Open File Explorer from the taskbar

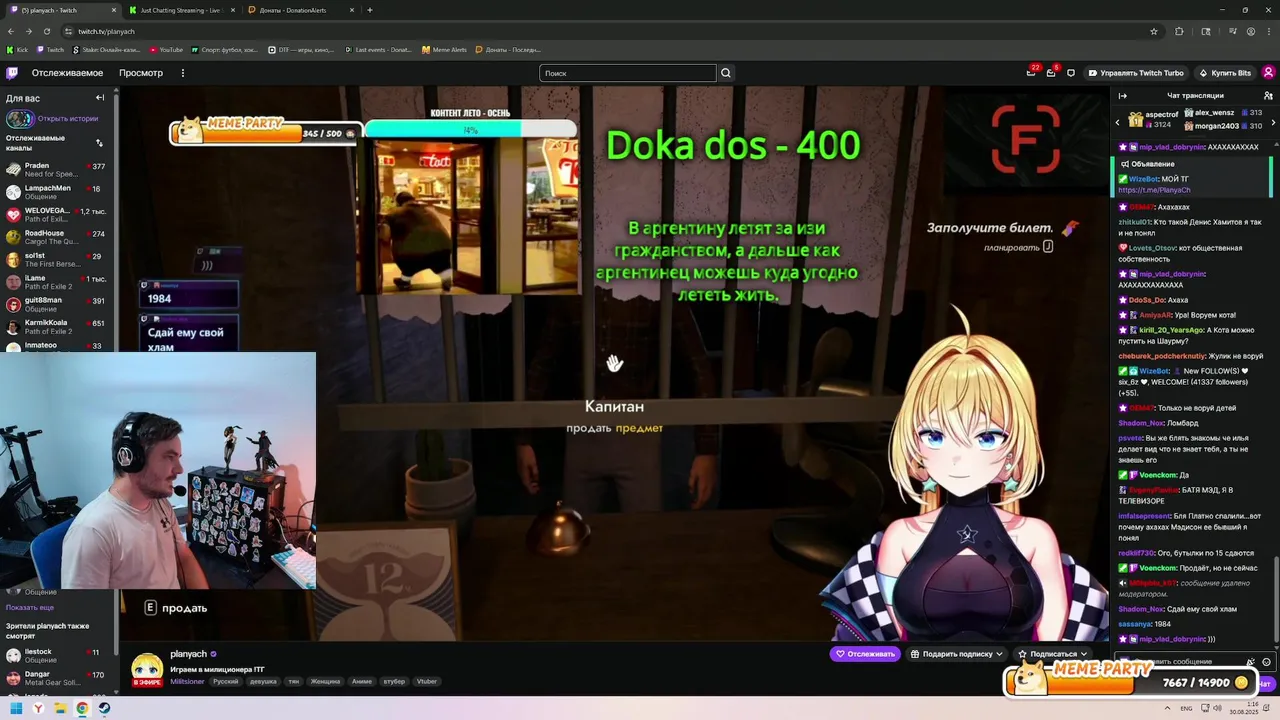pos(60,708)
